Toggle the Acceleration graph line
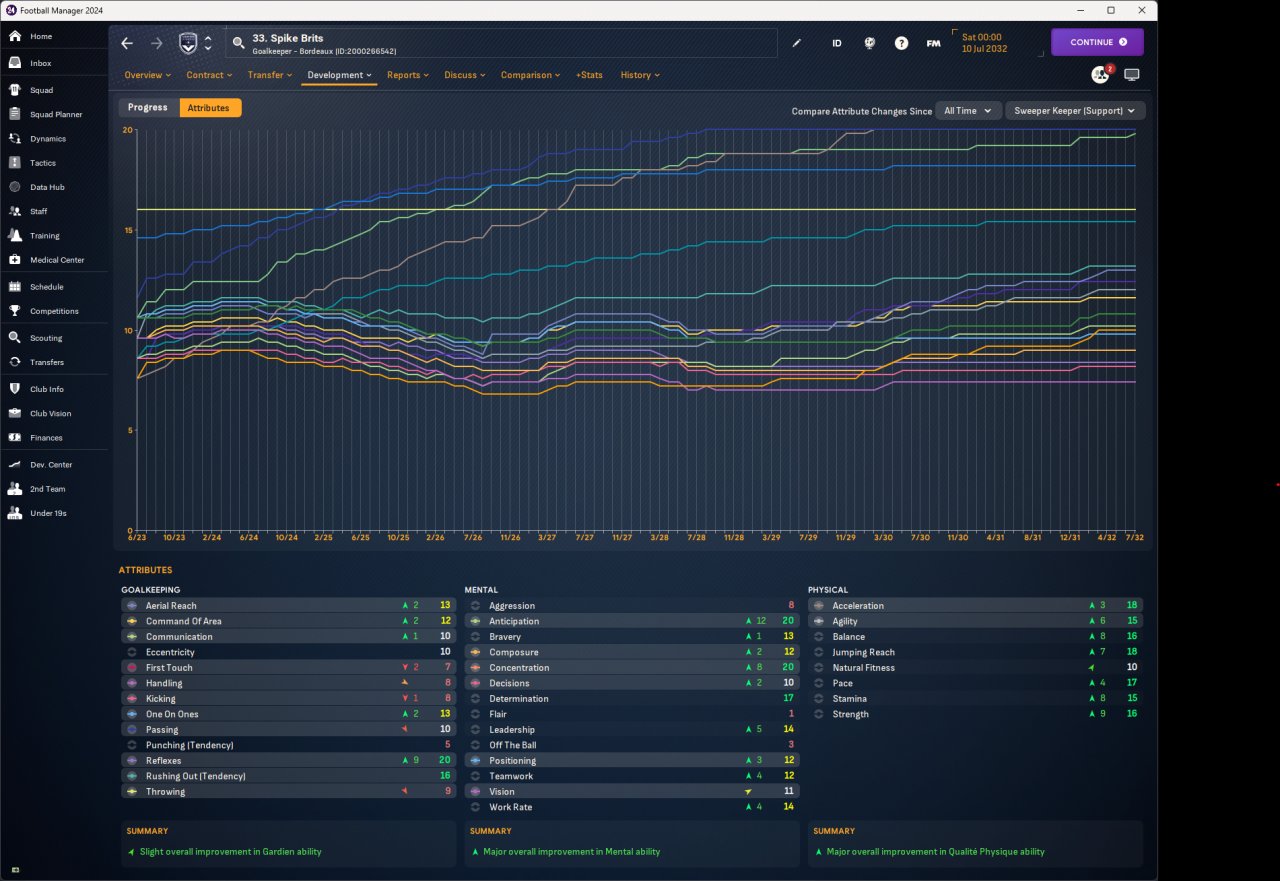The width and height of the screenshot is (1280, 881). pos(818,606)
